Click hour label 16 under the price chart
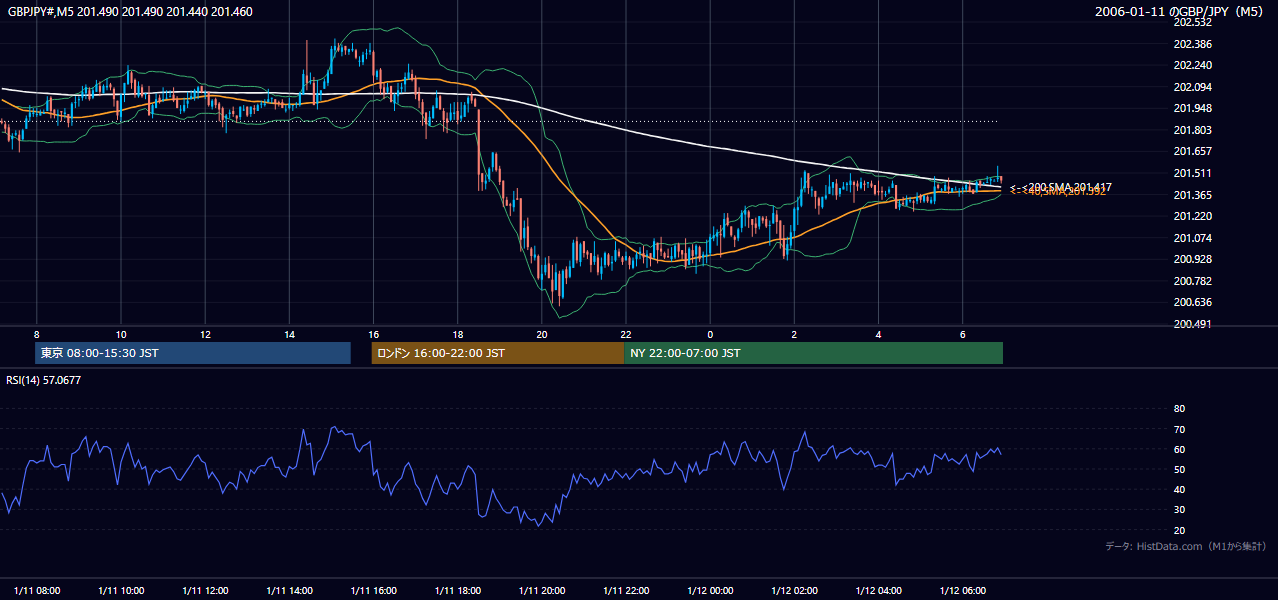The image size is (1278, 600). (x=373, y=334)
